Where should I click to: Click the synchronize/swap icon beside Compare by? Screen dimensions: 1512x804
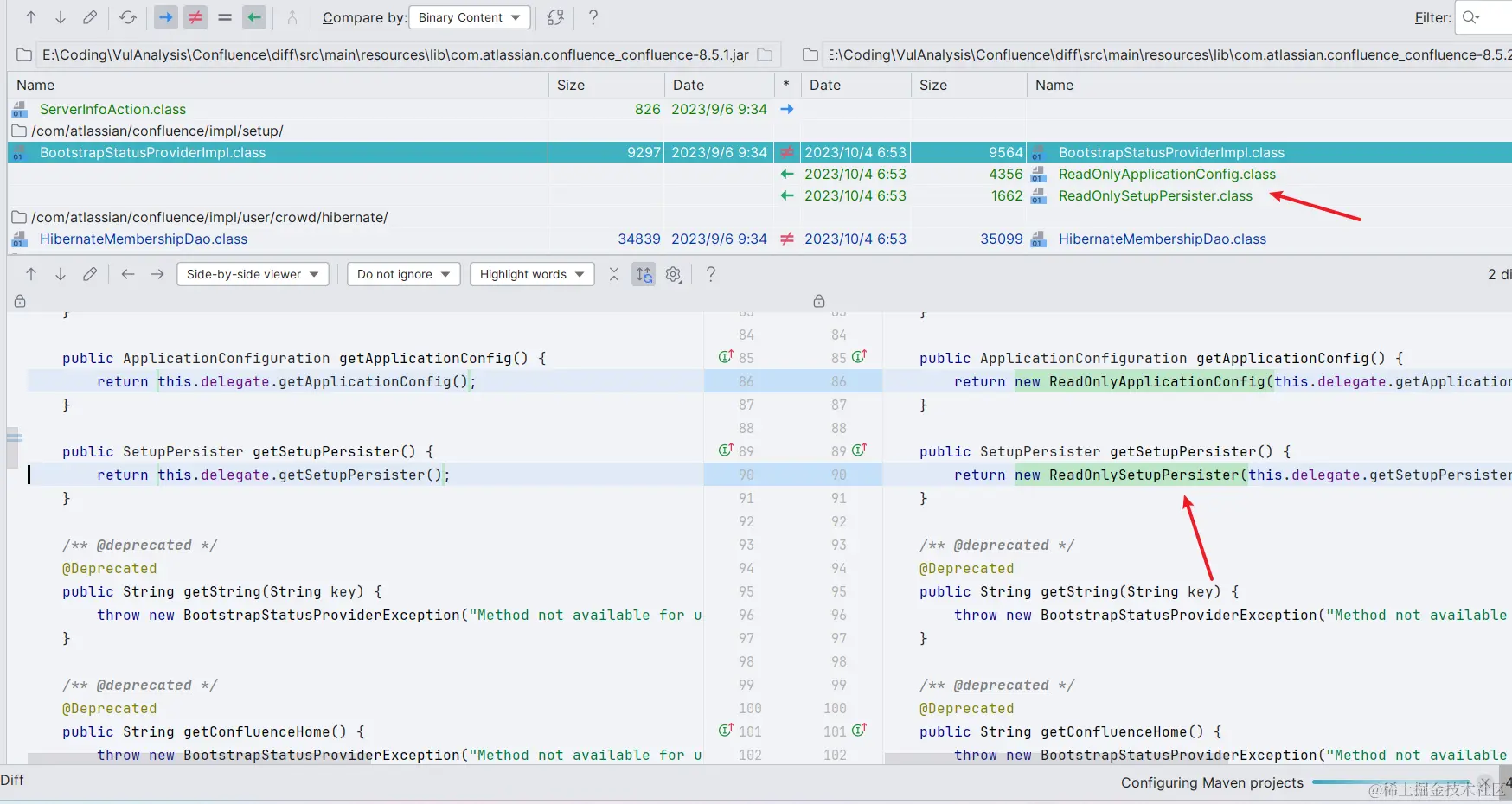(555, 17)
